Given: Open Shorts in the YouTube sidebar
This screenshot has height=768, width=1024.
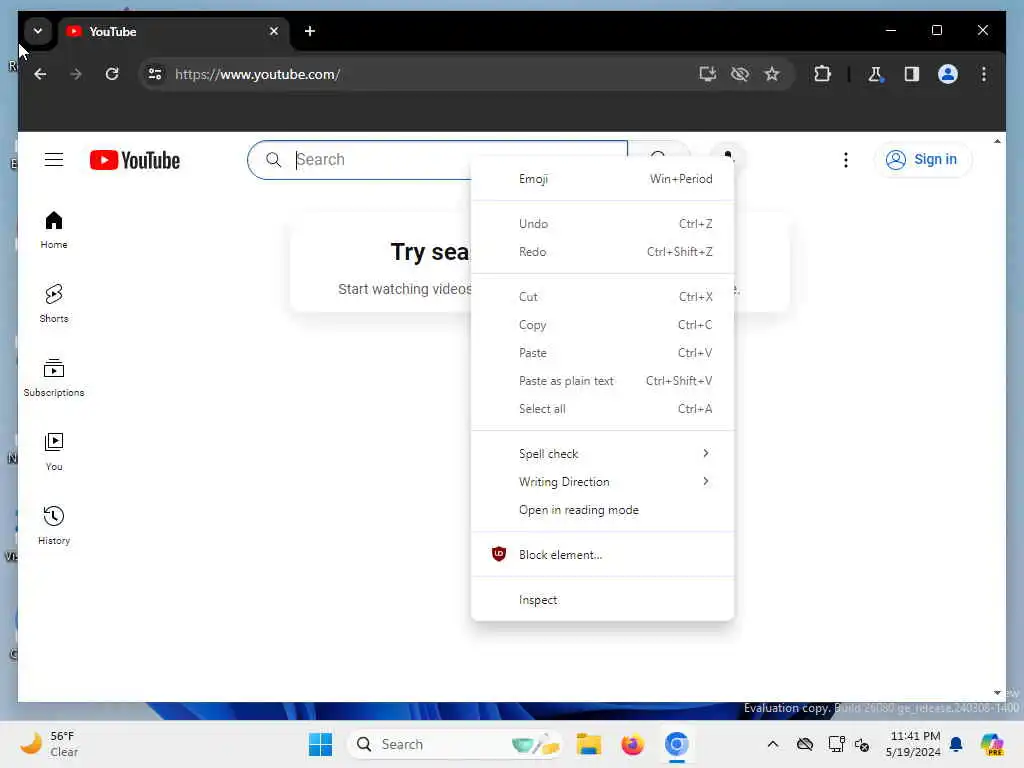Looking at the screenshot, I should coord(54,304).
